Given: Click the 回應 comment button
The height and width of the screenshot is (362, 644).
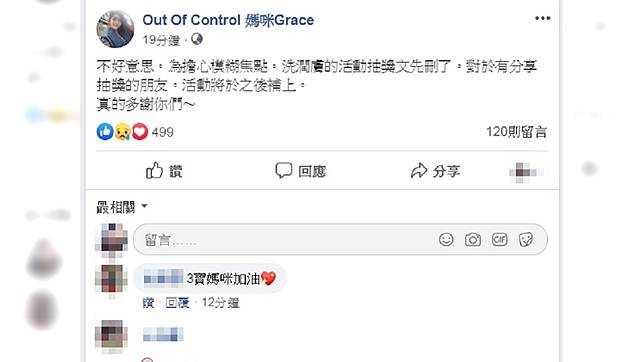Looking at the screenshot, I should click(x=300, y=171).
